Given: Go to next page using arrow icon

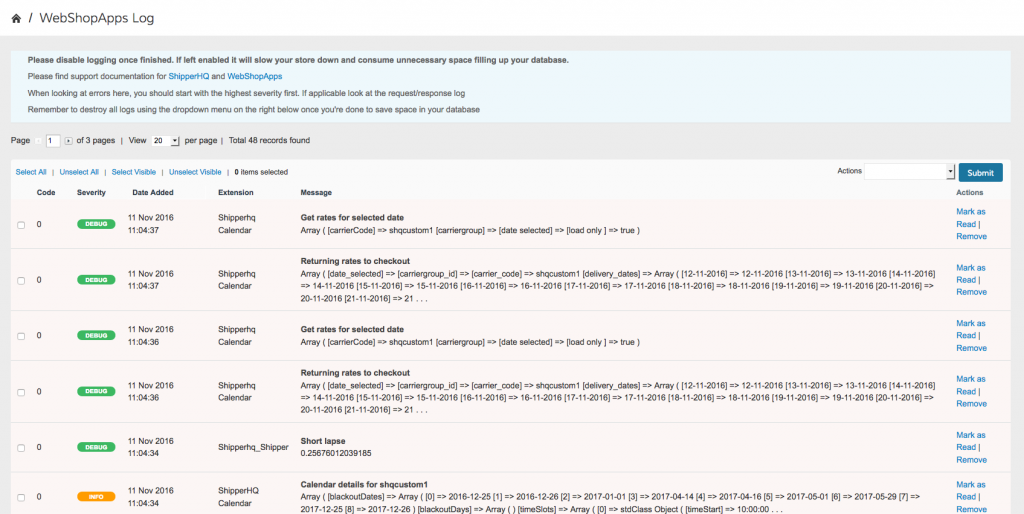Looking at the screenshot, I should (x=68, y=141).
